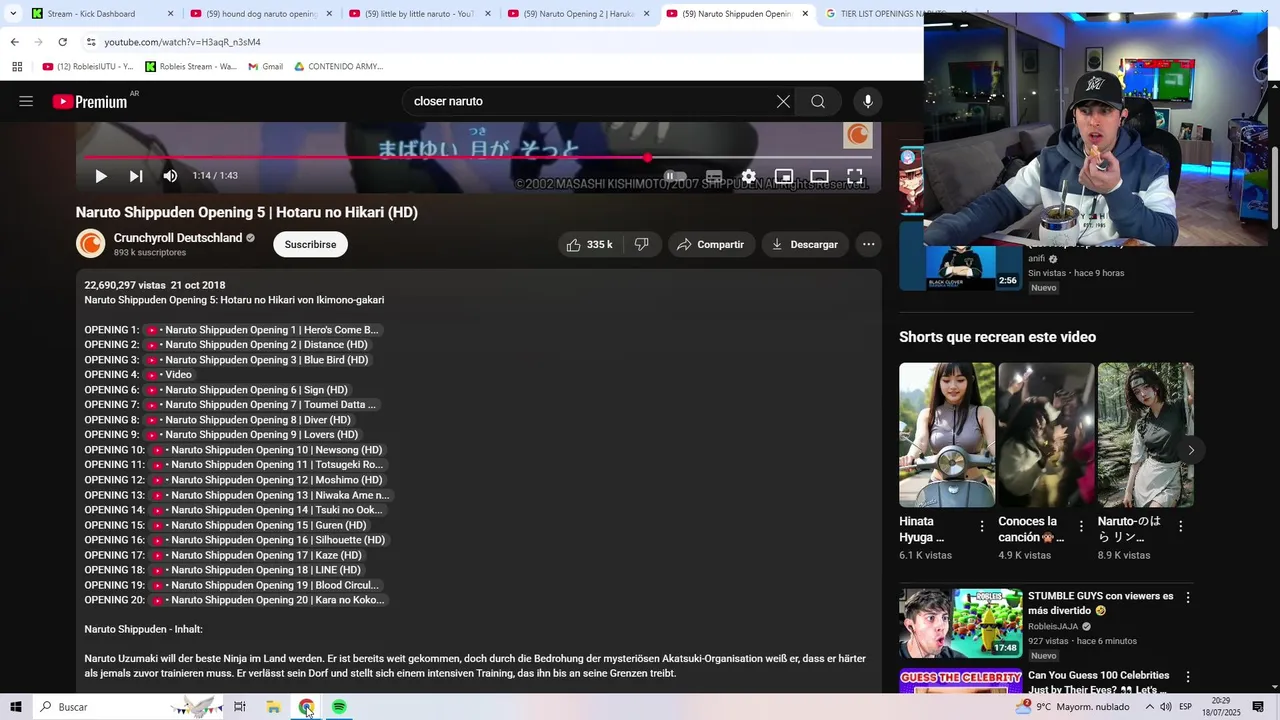1280x720 pixels.
Task: Toggle subtitles in video player
Action: (714, 176)
